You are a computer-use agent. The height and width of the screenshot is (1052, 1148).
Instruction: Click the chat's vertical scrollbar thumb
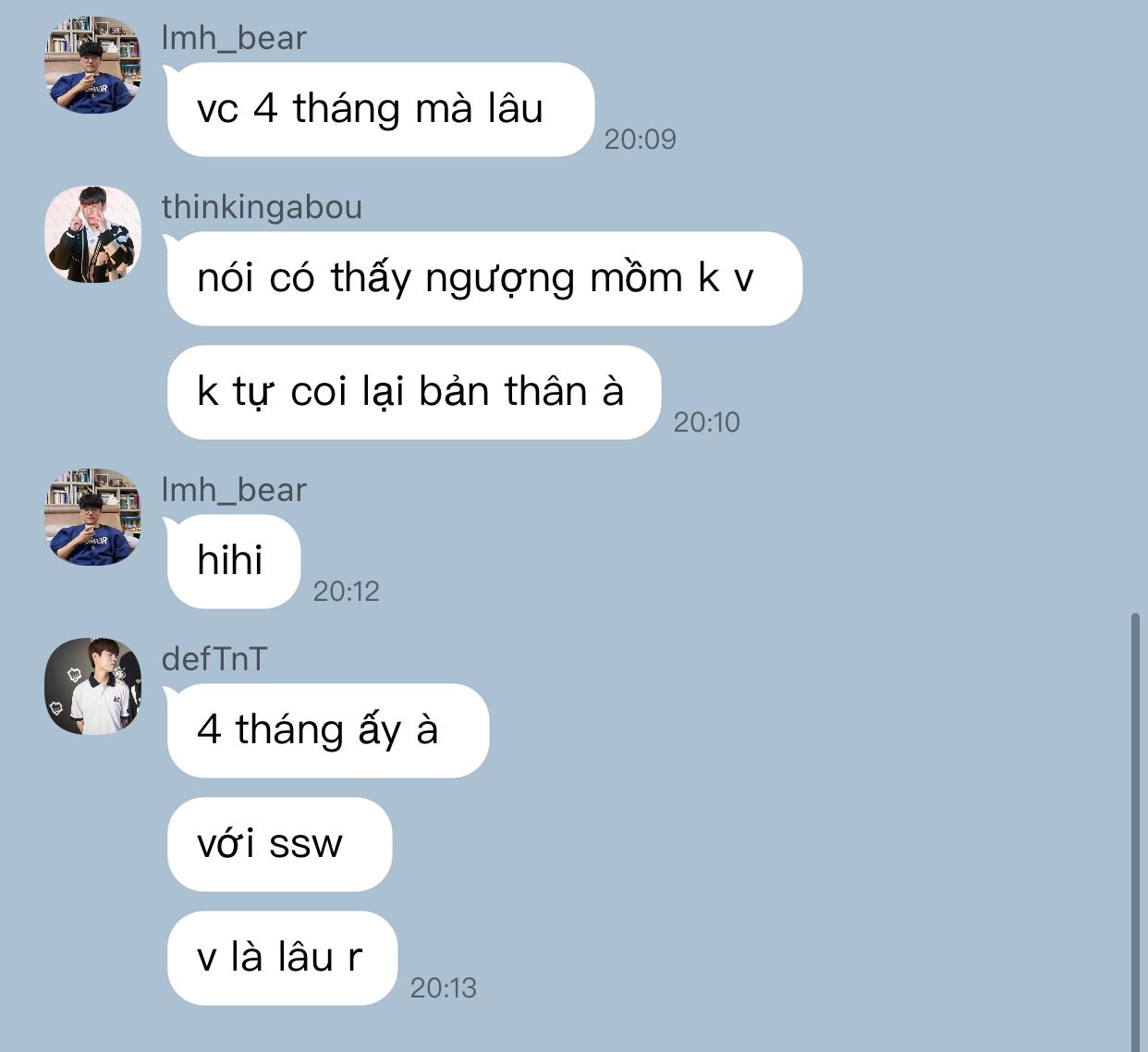[1135, 832]
